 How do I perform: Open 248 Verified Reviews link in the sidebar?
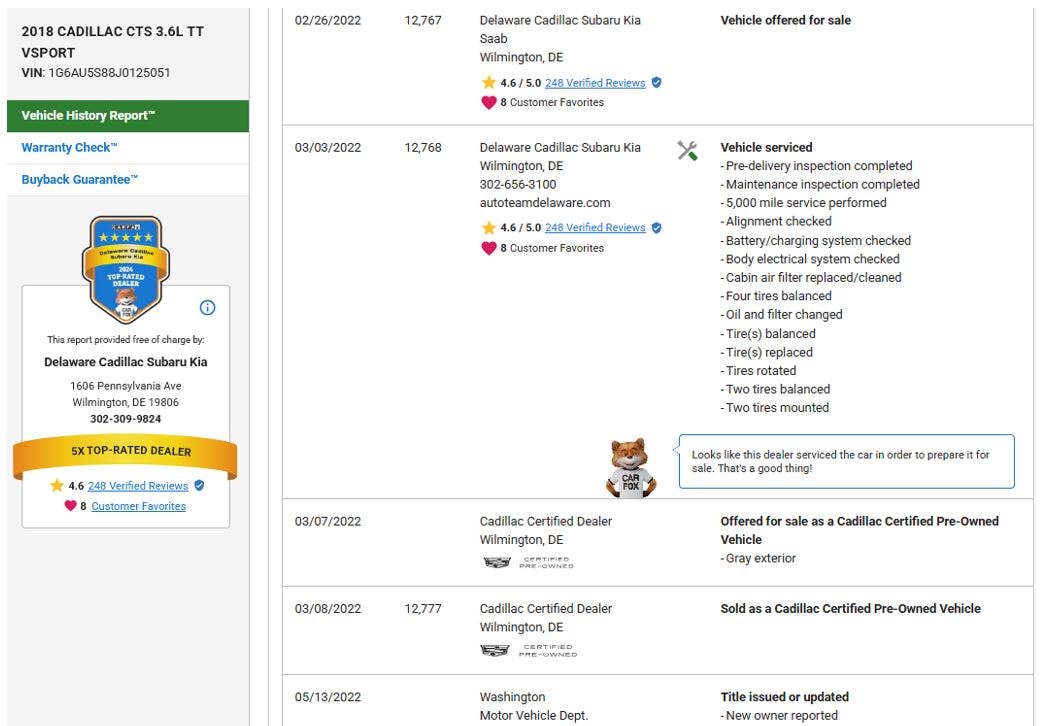click(x=138, y=486)
